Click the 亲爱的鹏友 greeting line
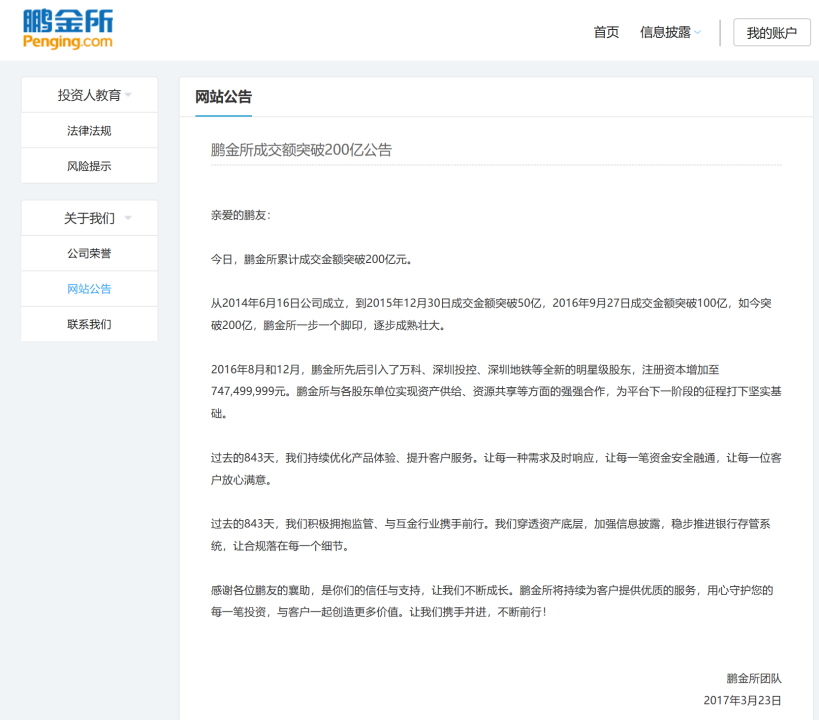 point(240,215)
